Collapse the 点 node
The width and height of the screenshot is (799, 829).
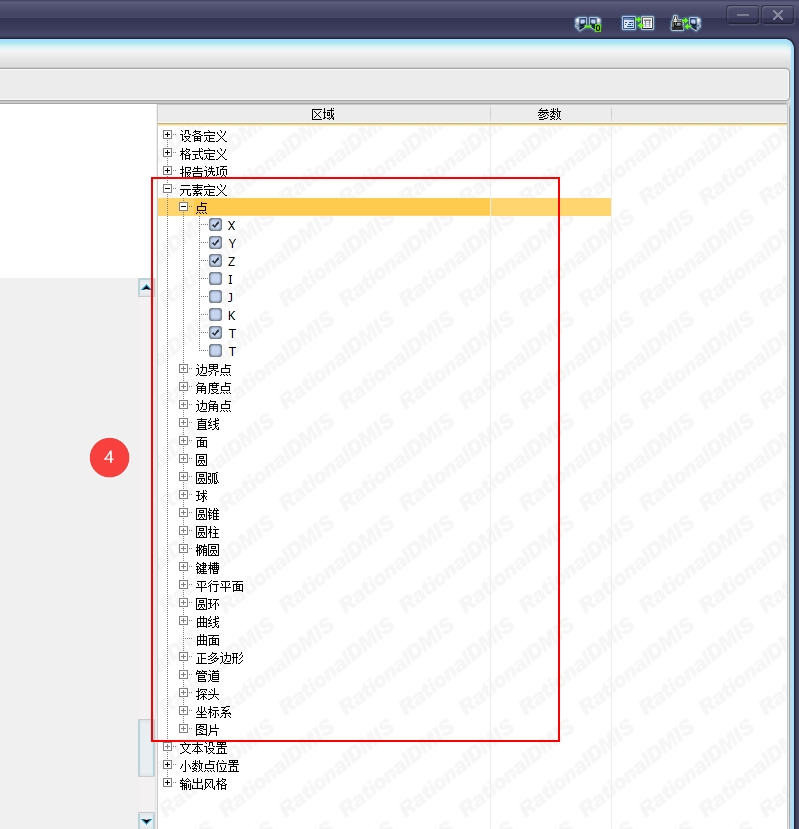(x=183, y=207)
